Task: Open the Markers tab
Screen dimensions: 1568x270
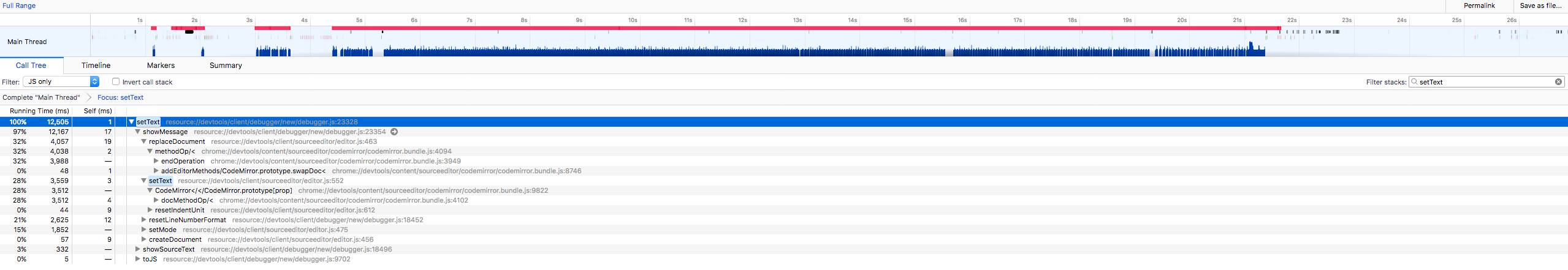Action: click(x=161, y=66)
